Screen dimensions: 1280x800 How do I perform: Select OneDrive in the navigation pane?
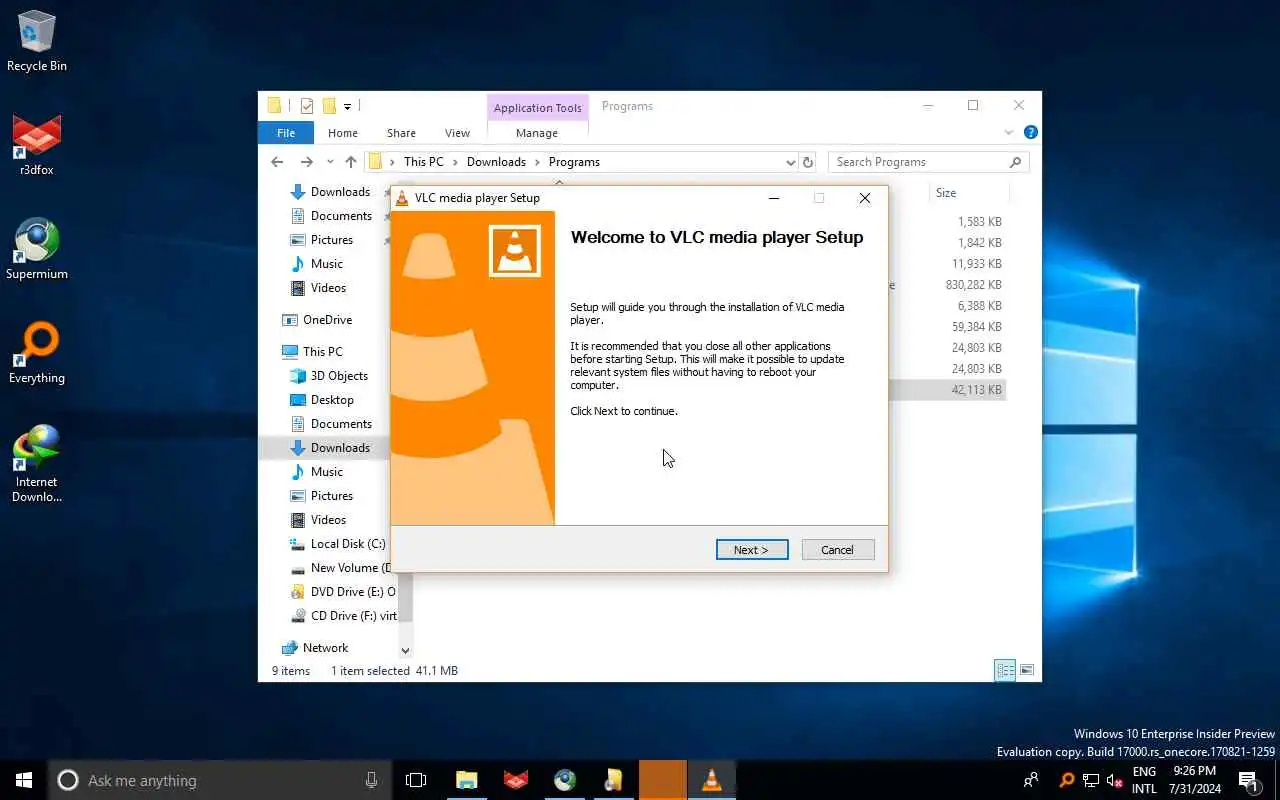tap(327, 320)
